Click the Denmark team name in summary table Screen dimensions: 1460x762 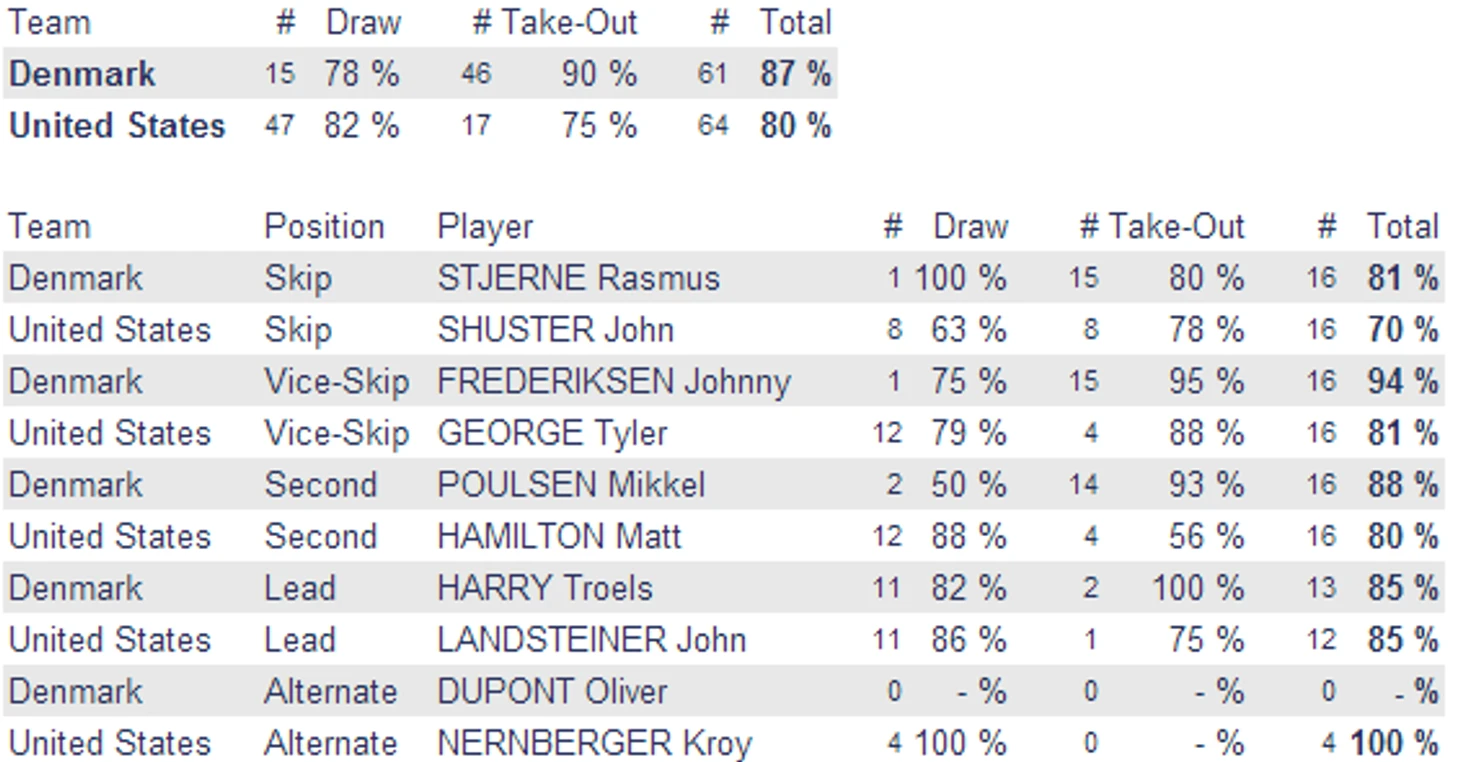[82, 74]
